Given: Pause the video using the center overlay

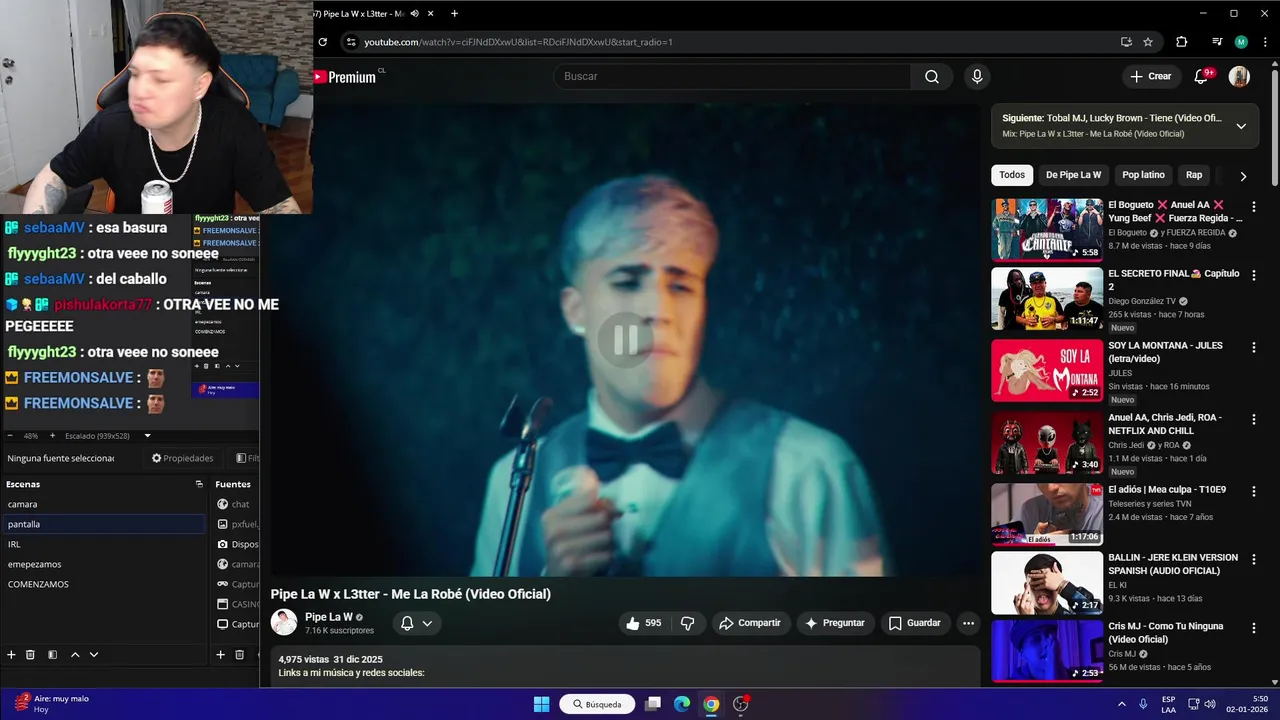Looking at the screenshot, I should (626, 340).
